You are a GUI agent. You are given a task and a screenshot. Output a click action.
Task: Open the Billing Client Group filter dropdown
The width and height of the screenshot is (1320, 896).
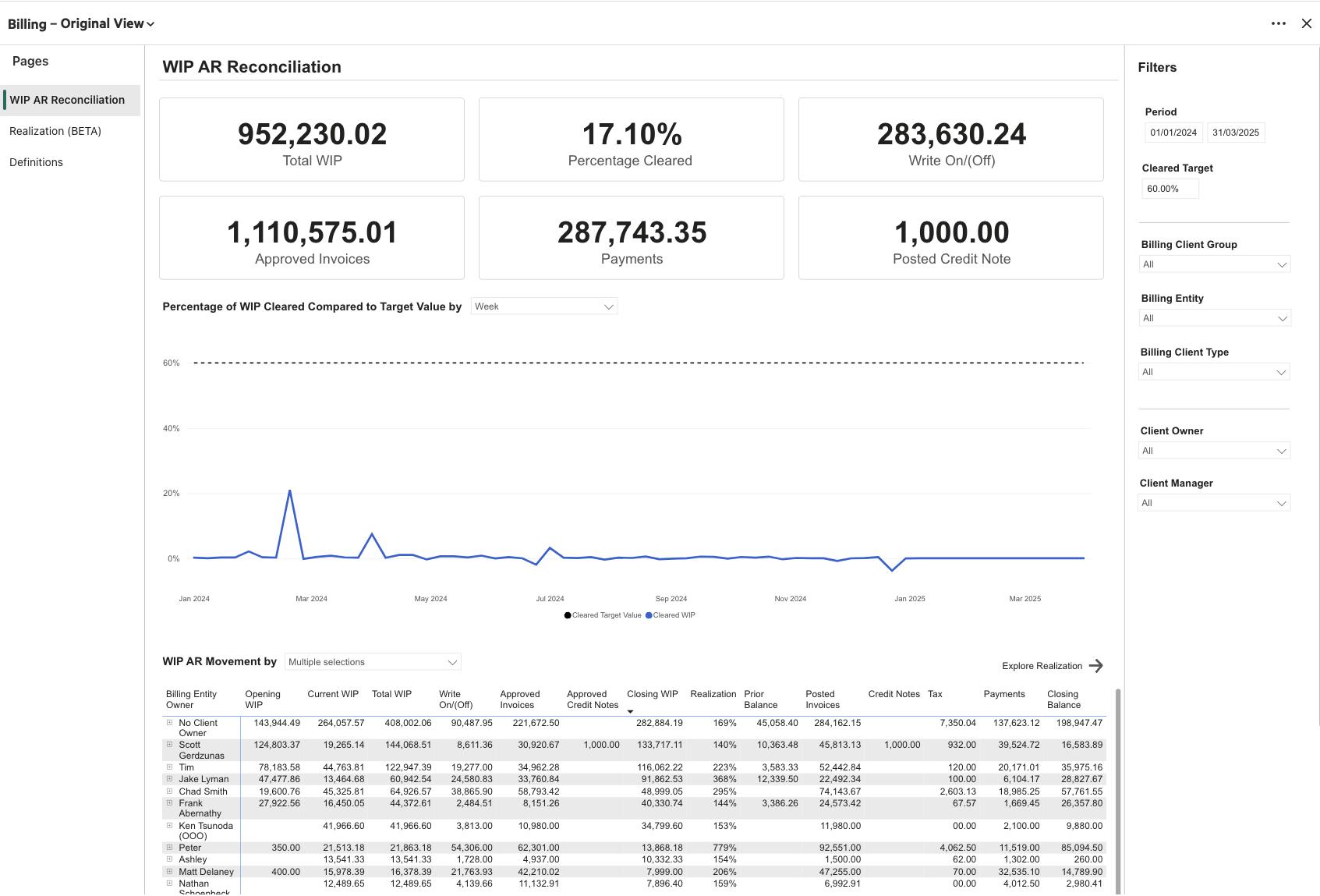point(1213,264)
